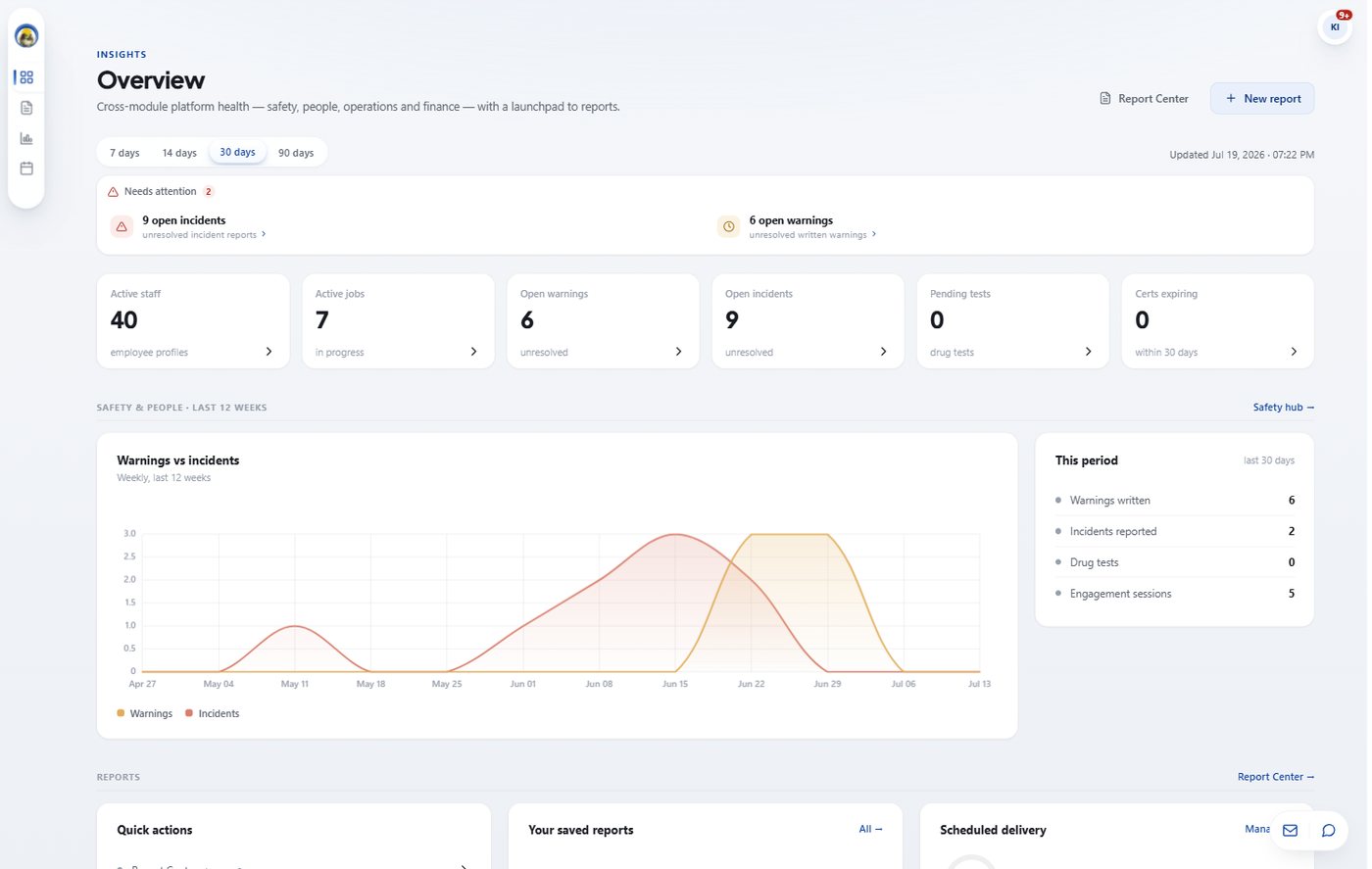Screen dimensions: 1372x869
Task: Toggle the Incidents legend item in chart
Action: pyautogui.click(x=212, y=713)
